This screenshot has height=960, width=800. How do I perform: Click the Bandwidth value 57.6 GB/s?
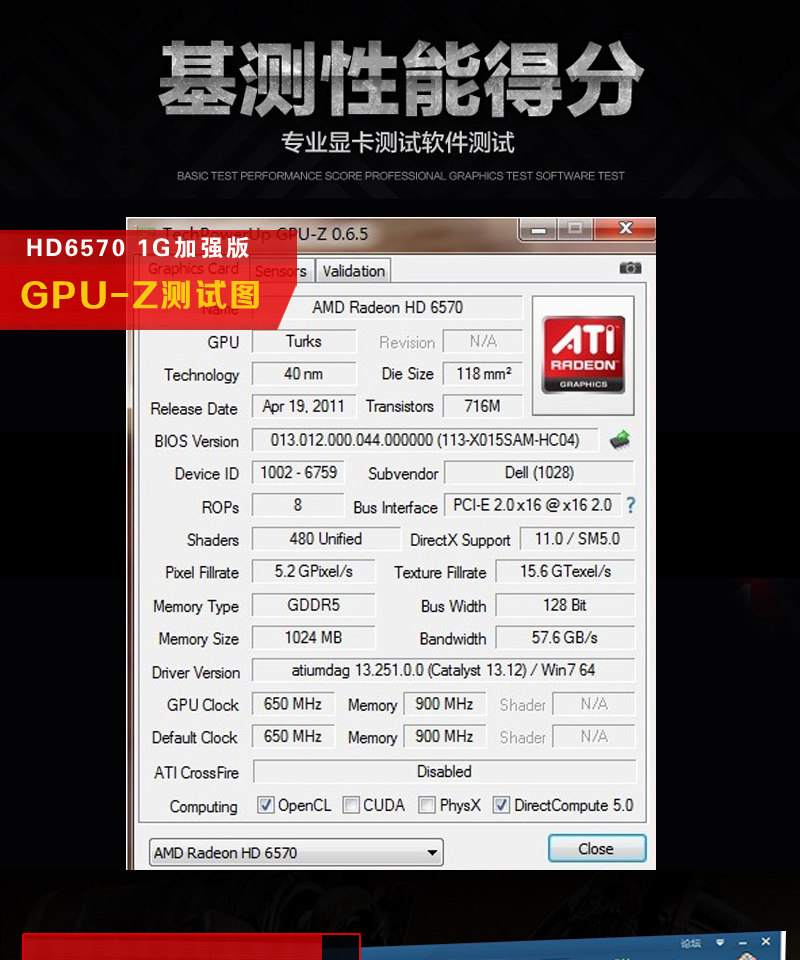[x=566, y=637]
